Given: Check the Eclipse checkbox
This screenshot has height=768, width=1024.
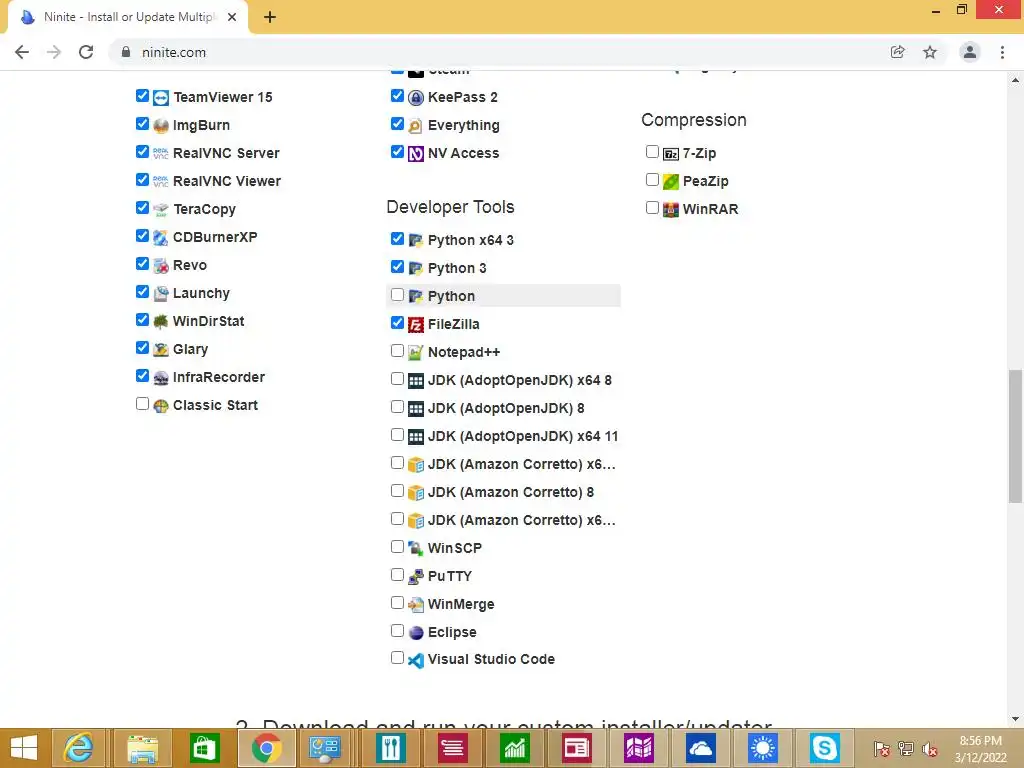Looking at the screenshot, I should click(397, 630).
